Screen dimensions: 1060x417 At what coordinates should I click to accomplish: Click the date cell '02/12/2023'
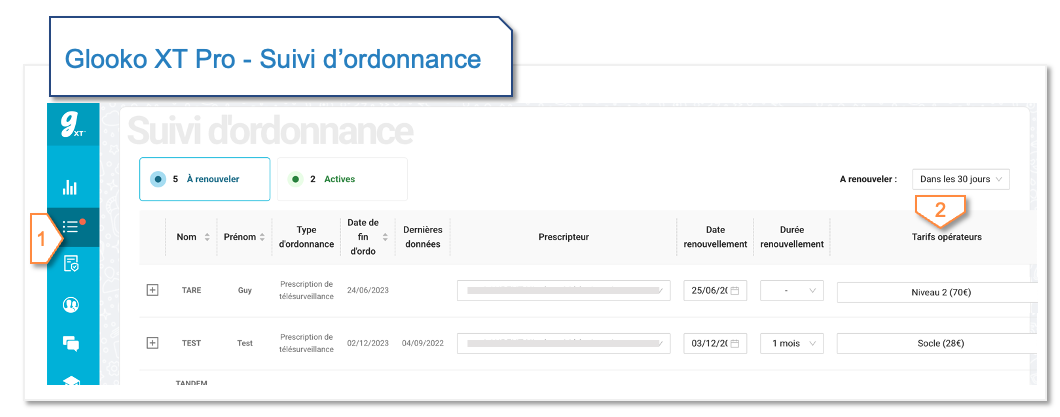[x=366, y=343]
